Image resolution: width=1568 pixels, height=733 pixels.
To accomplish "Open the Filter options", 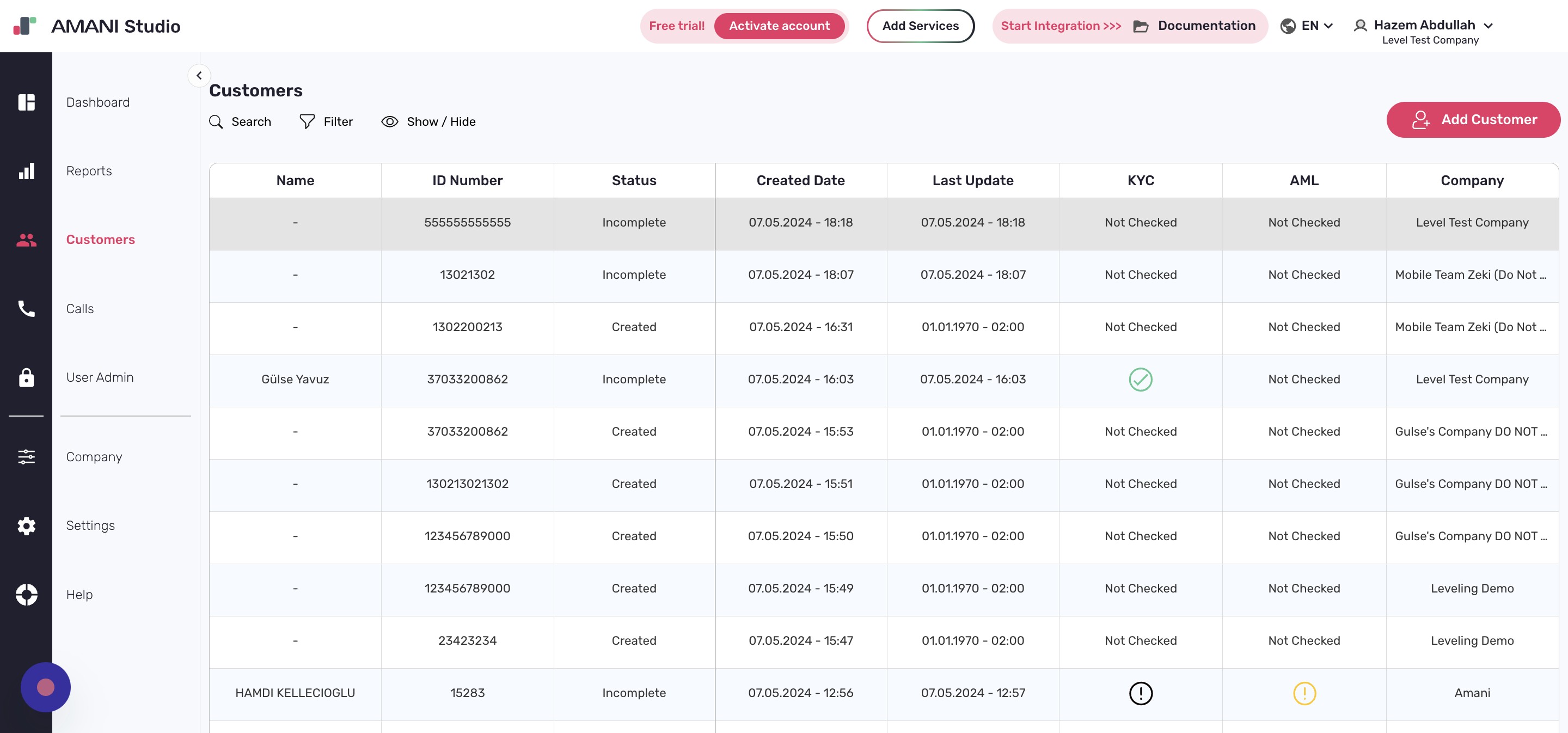I will (x=326, y=122).
